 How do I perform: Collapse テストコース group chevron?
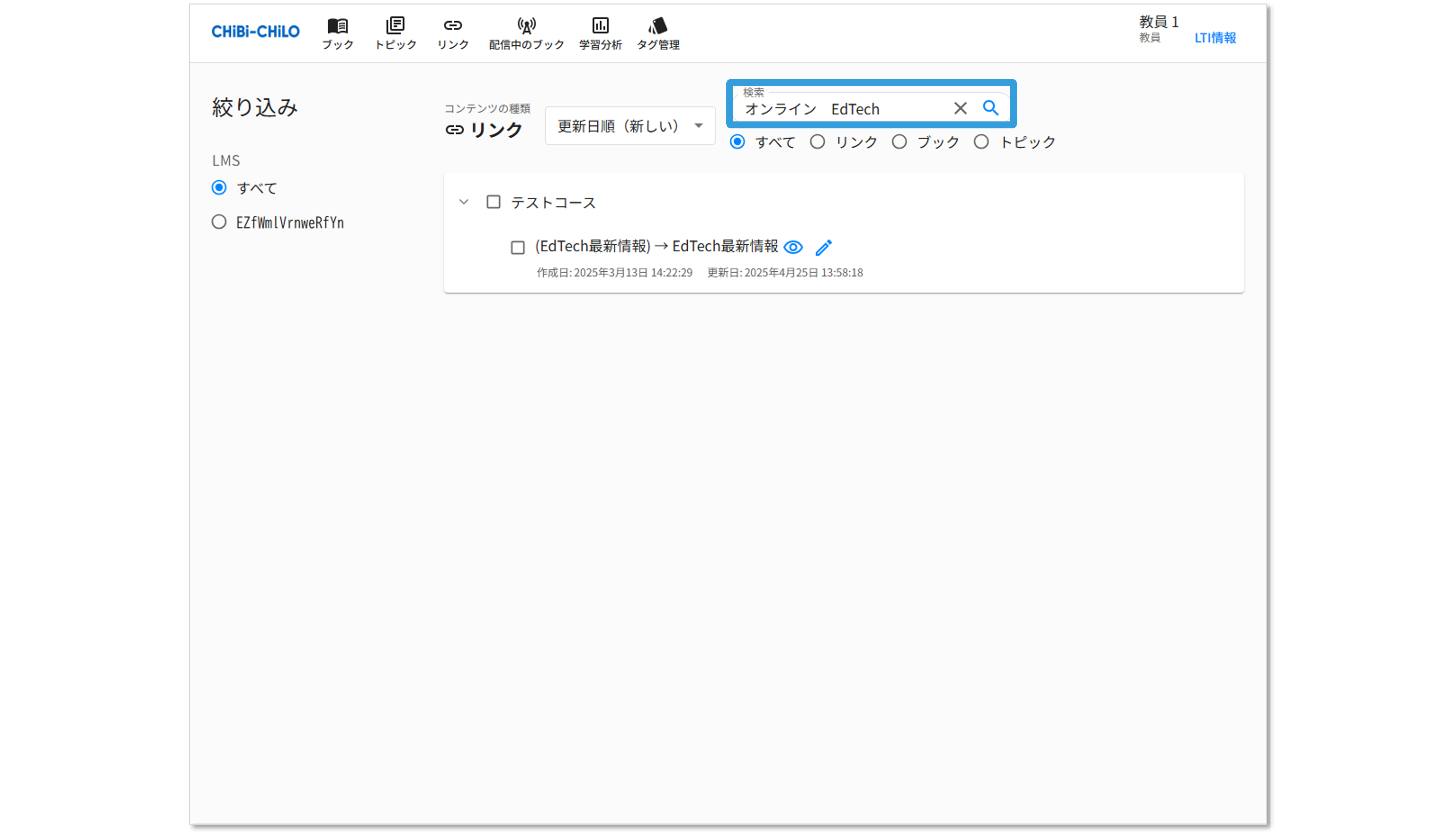point(464,202)
